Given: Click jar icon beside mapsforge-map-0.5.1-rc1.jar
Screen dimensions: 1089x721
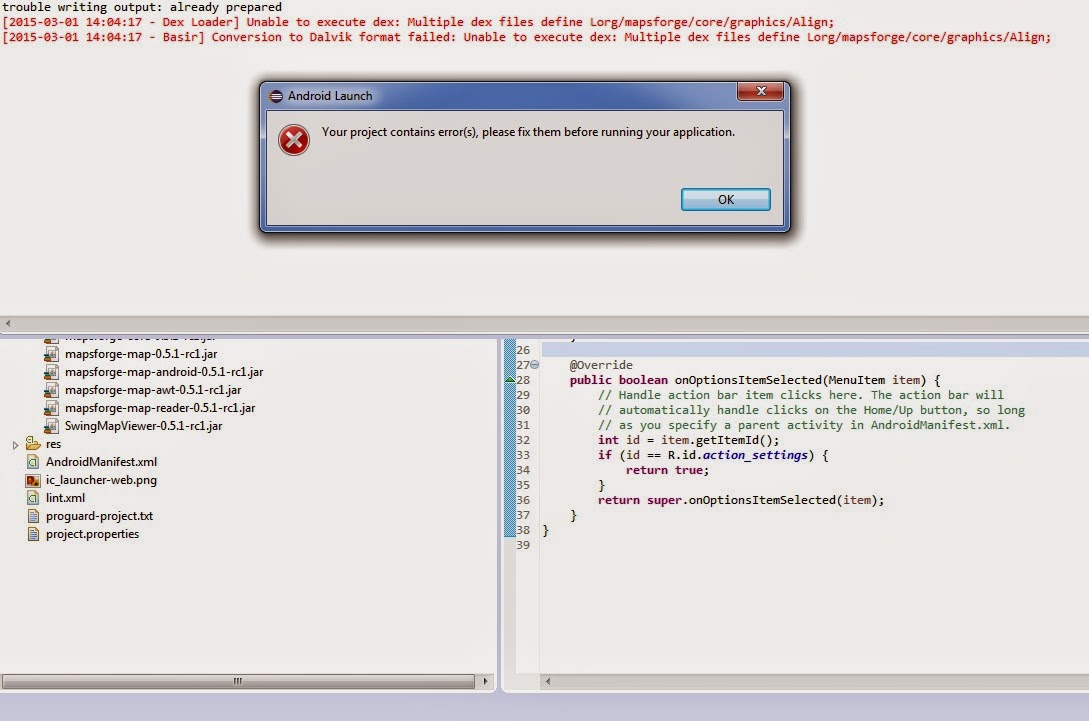Looking at the screenshot, I should point(51,354).
